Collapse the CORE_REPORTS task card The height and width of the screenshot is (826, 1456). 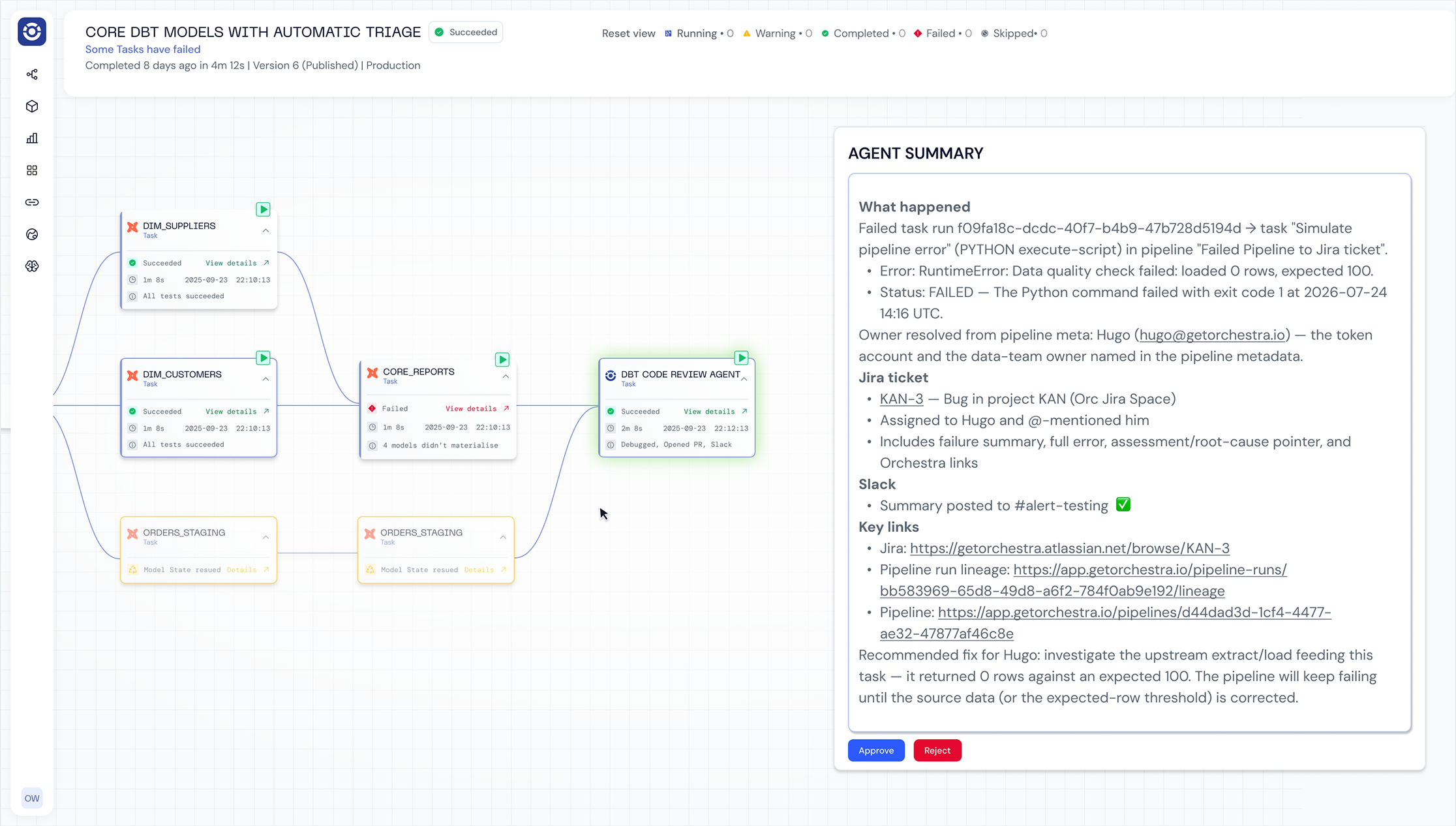[506, 376]
